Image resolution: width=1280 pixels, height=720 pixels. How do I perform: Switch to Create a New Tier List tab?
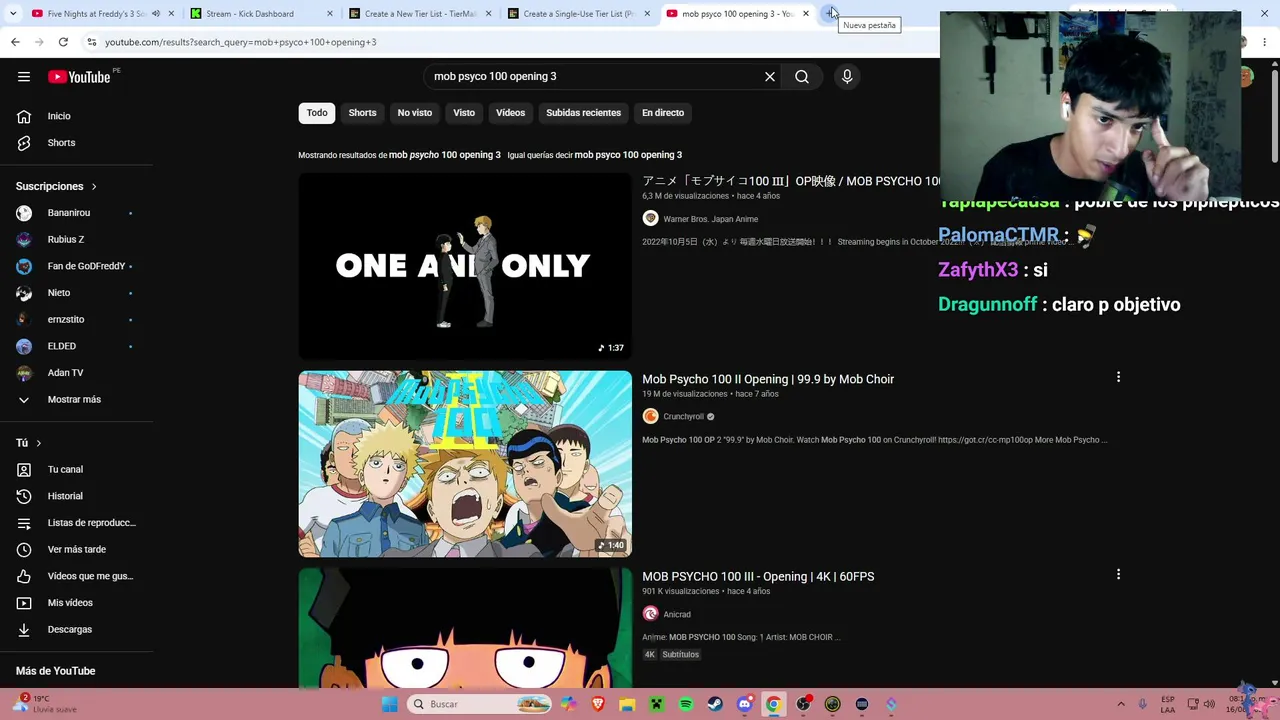point(419,14)
